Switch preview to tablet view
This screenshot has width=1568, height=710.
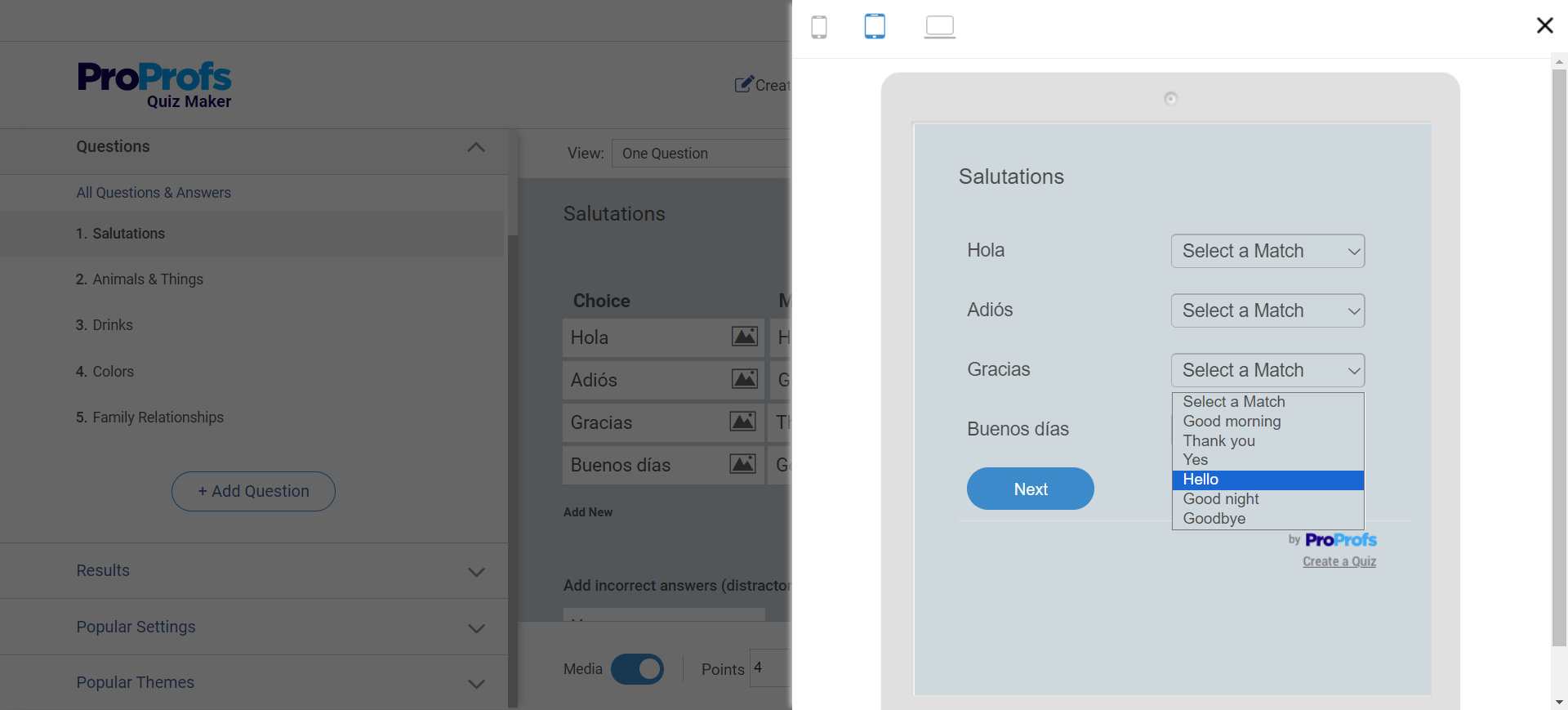[875, 26]
